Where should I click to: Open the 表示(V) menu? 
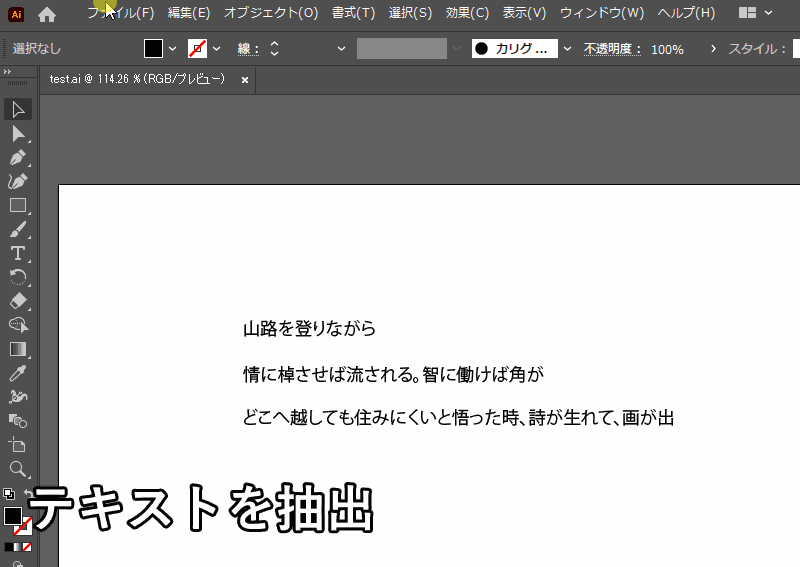click(524, 13)
